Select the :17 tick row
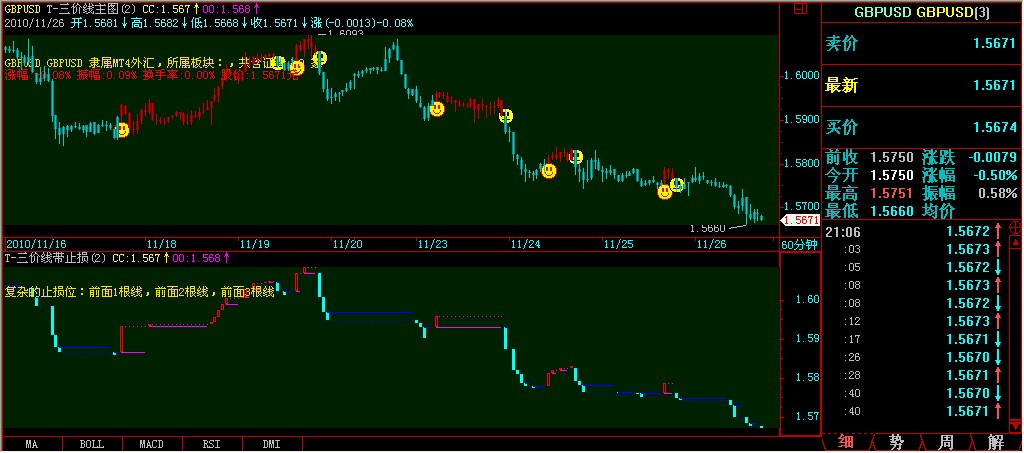 [x=916, y=339]
